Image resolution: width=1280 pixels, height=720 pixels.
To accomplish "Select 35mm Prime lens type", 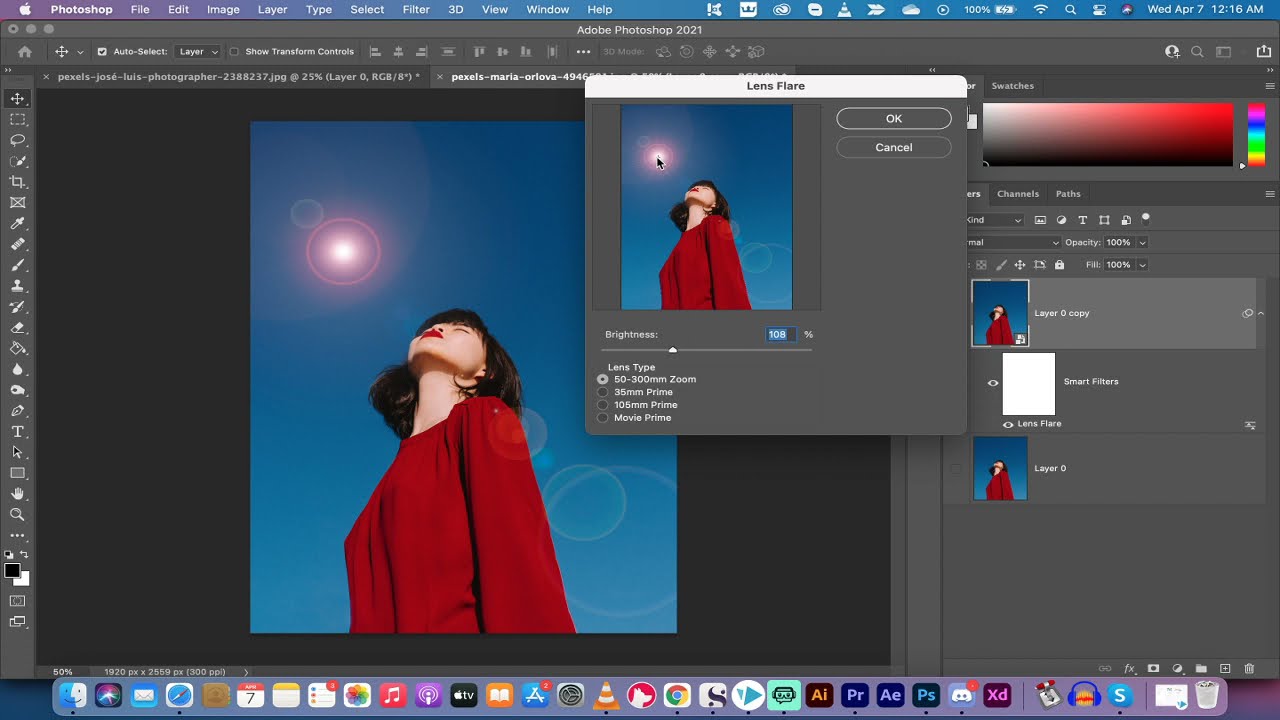I will (x=603, y=393).
